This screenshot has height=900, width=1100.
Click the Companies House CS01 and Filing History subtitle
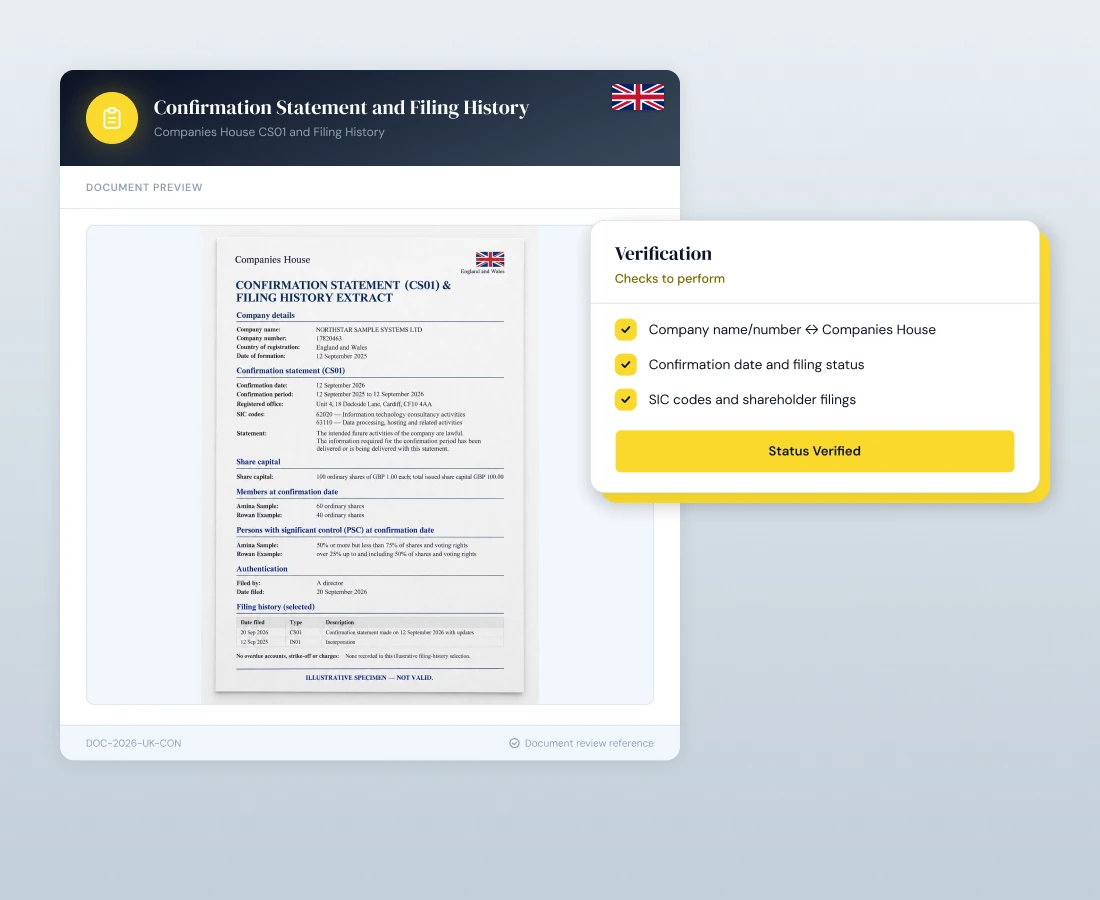pyautogui.click(x=269, y=132)
